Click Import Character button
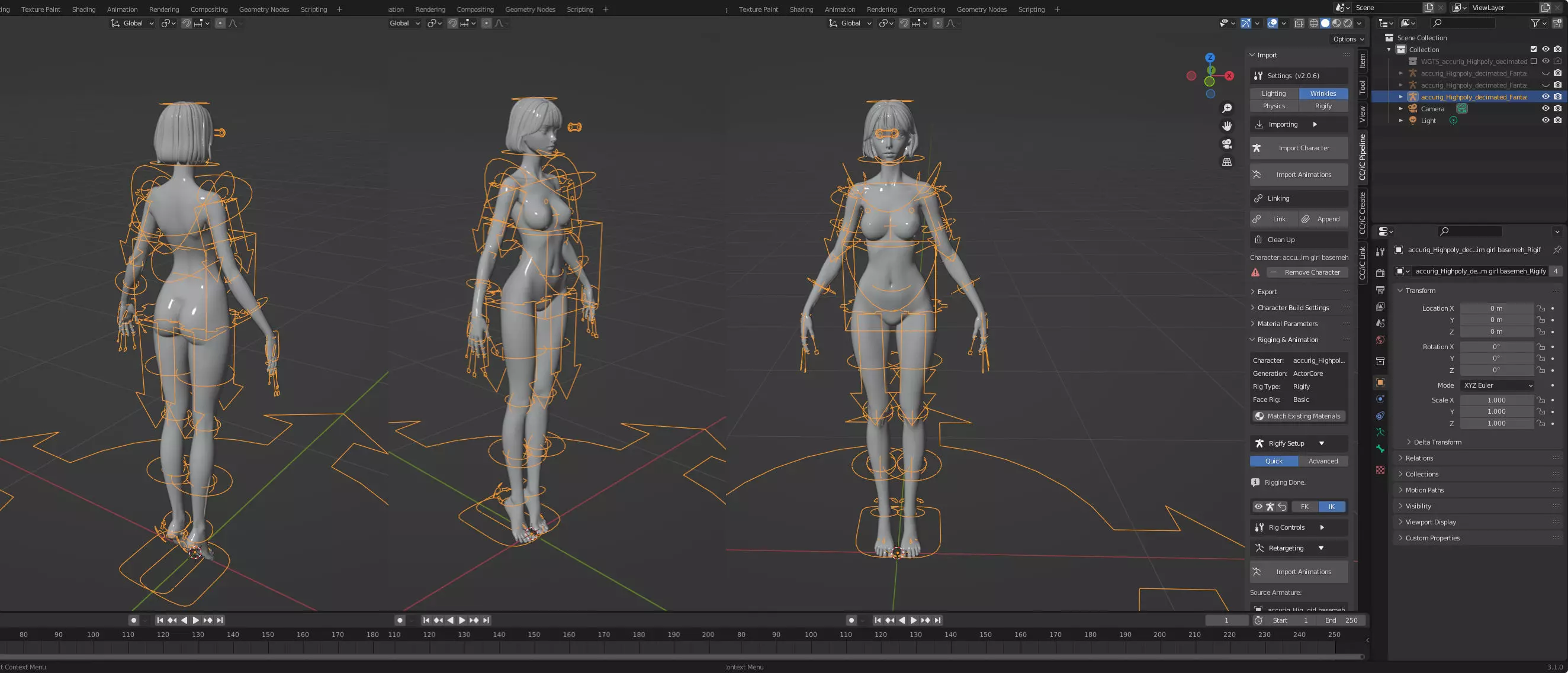Image resolution: width=1568 pixels, height=673 pixels. click(x=1299, y=148)
